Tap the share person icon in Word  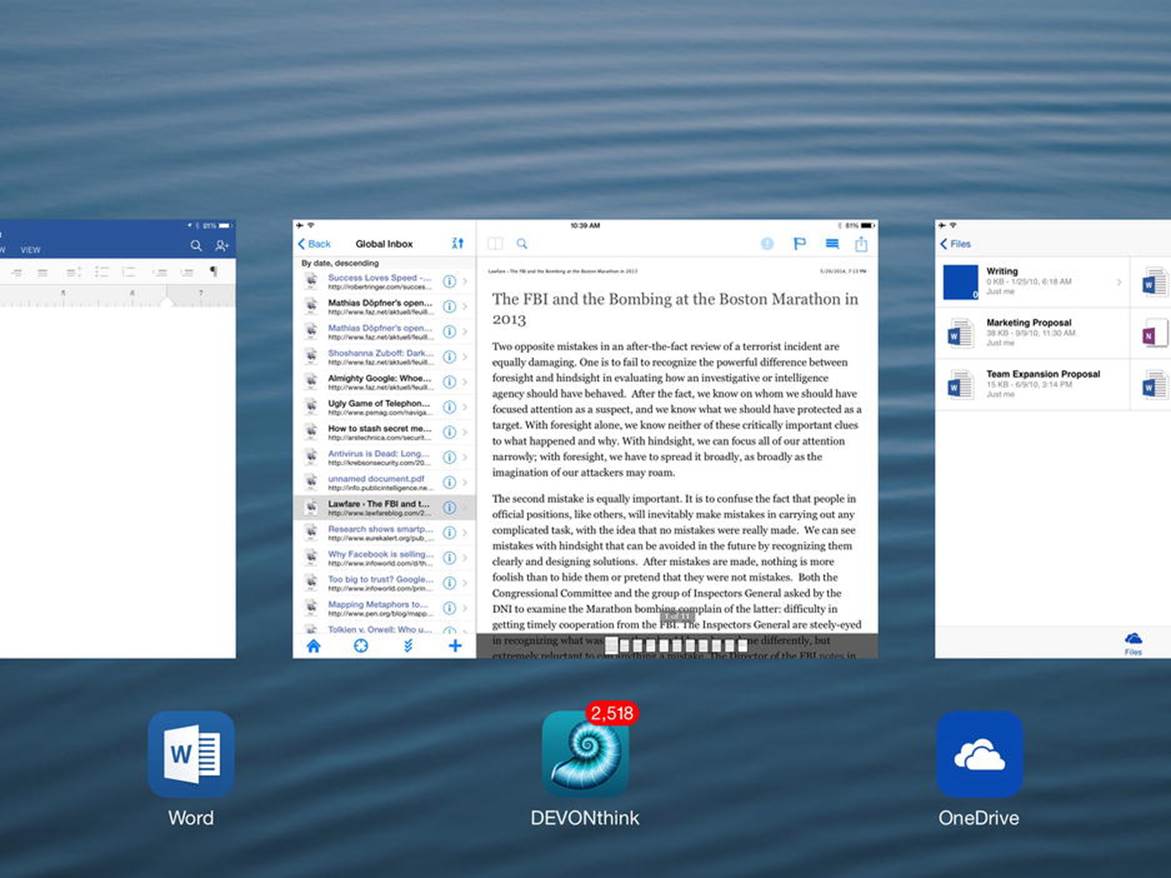222,245
